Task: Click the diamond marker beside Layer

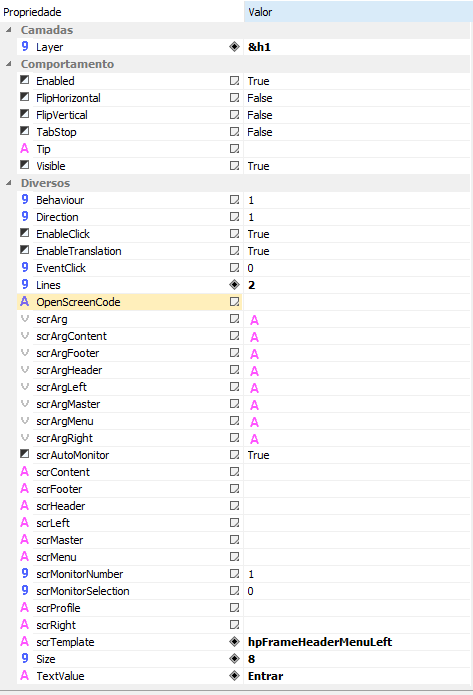Action: pyautogui.click(x=234, y=47)
